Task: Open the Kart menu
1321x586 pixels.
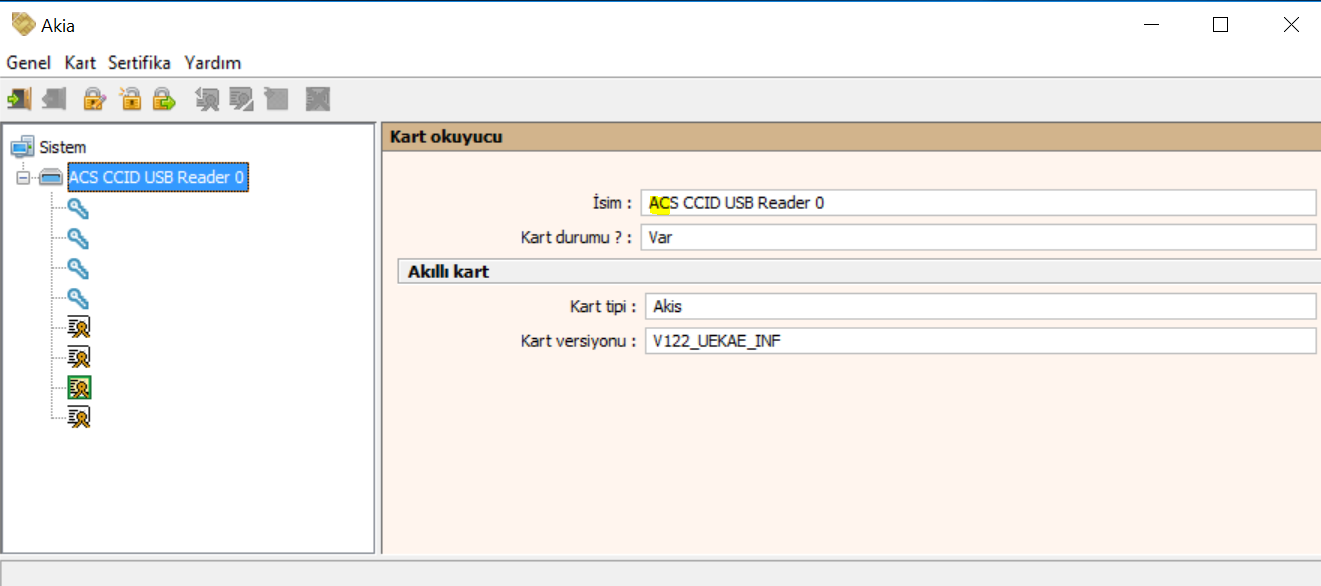Action: pyautogui.click(x=80, y=62)
